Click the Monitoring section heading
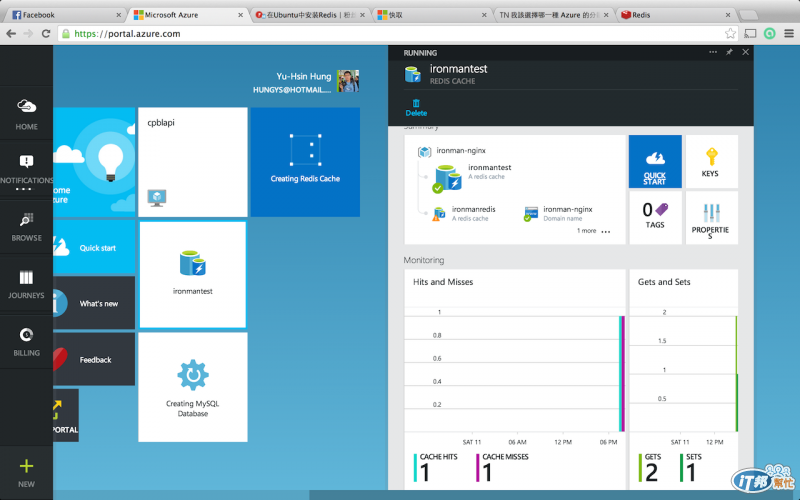The width and height of the screenshot is (800, 500). pyautogui.click(x=423, y=260)
